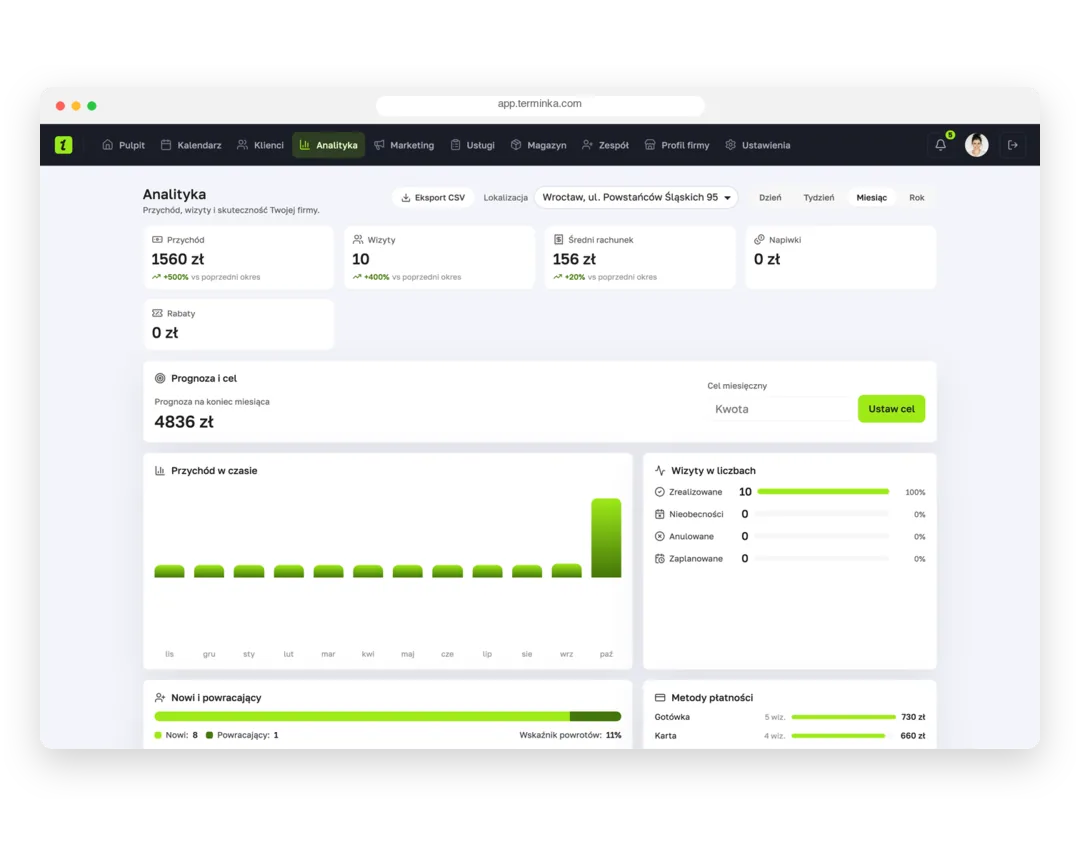Go to Pulpit dashboard
This screenshot has height=865, width=1080.
[x=123, y=145]
